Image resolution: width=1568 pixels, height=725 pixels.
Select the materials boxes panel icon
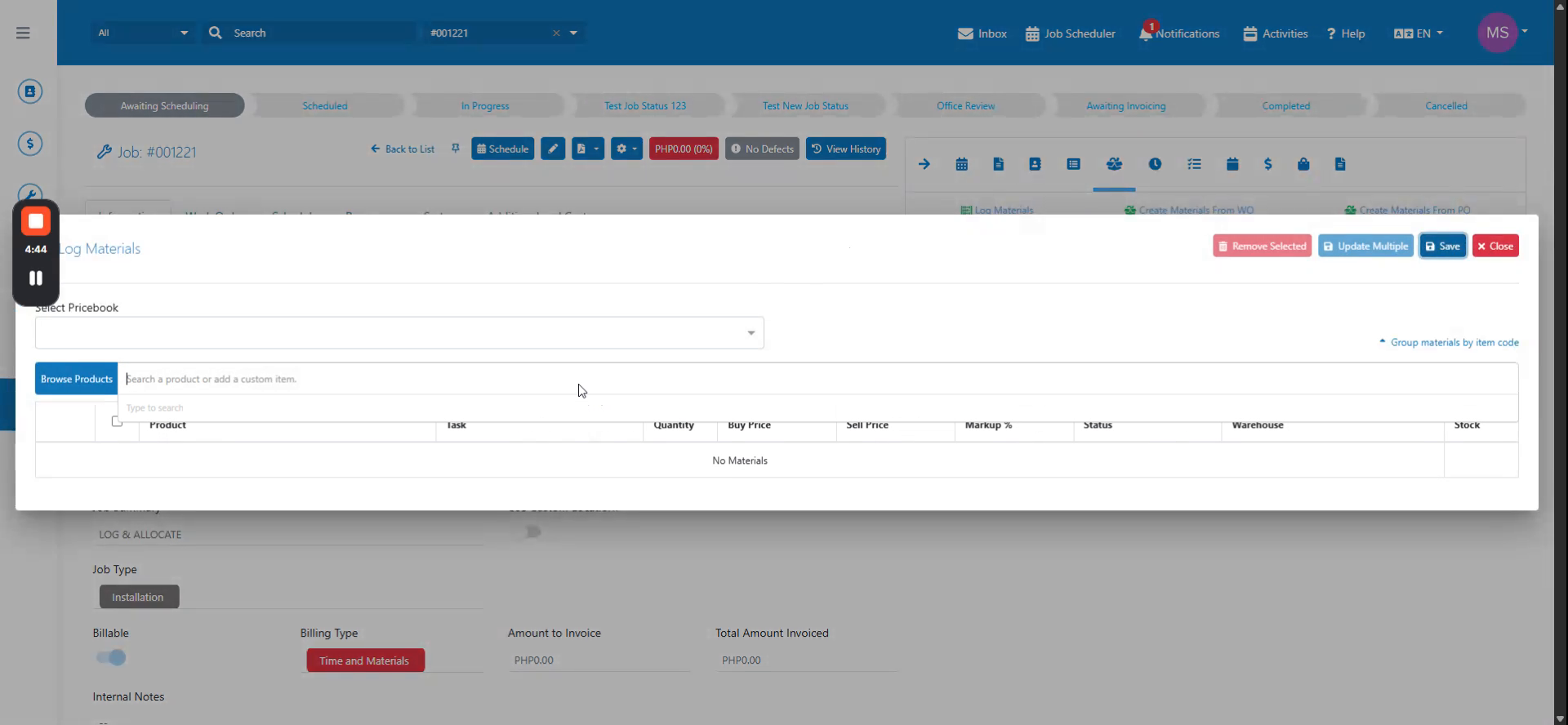click(1114, 164)
